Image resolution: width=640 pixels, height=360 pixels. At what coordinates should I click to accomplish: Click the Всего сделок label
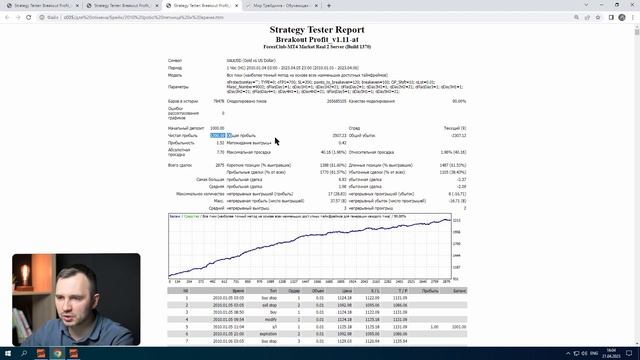(180, 165)
